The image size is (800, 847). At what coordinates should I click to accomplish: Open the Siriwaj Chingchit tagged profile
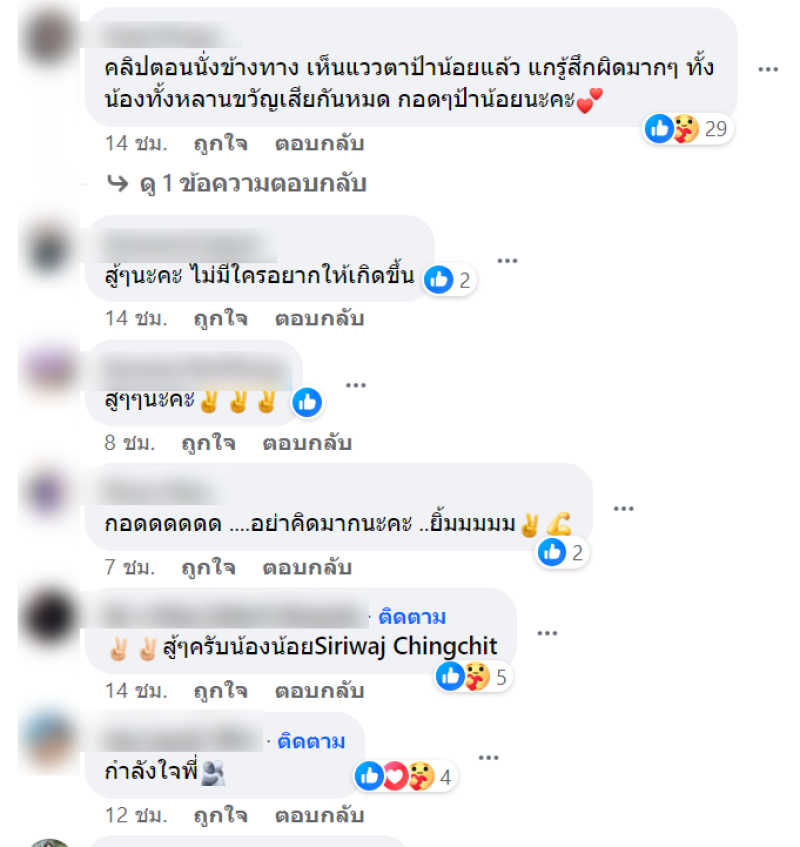[406, 646]
